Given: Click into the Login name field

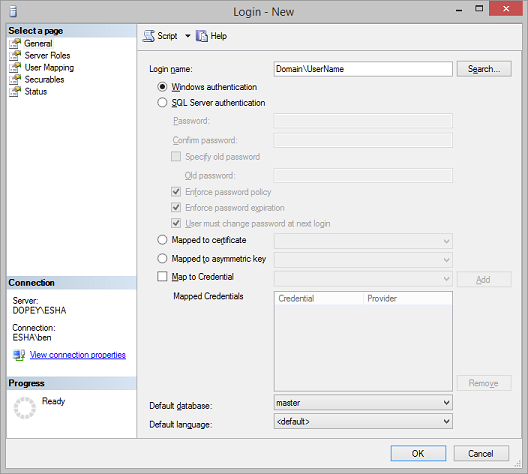Looking at the screenshot, I should coord(363,69).
